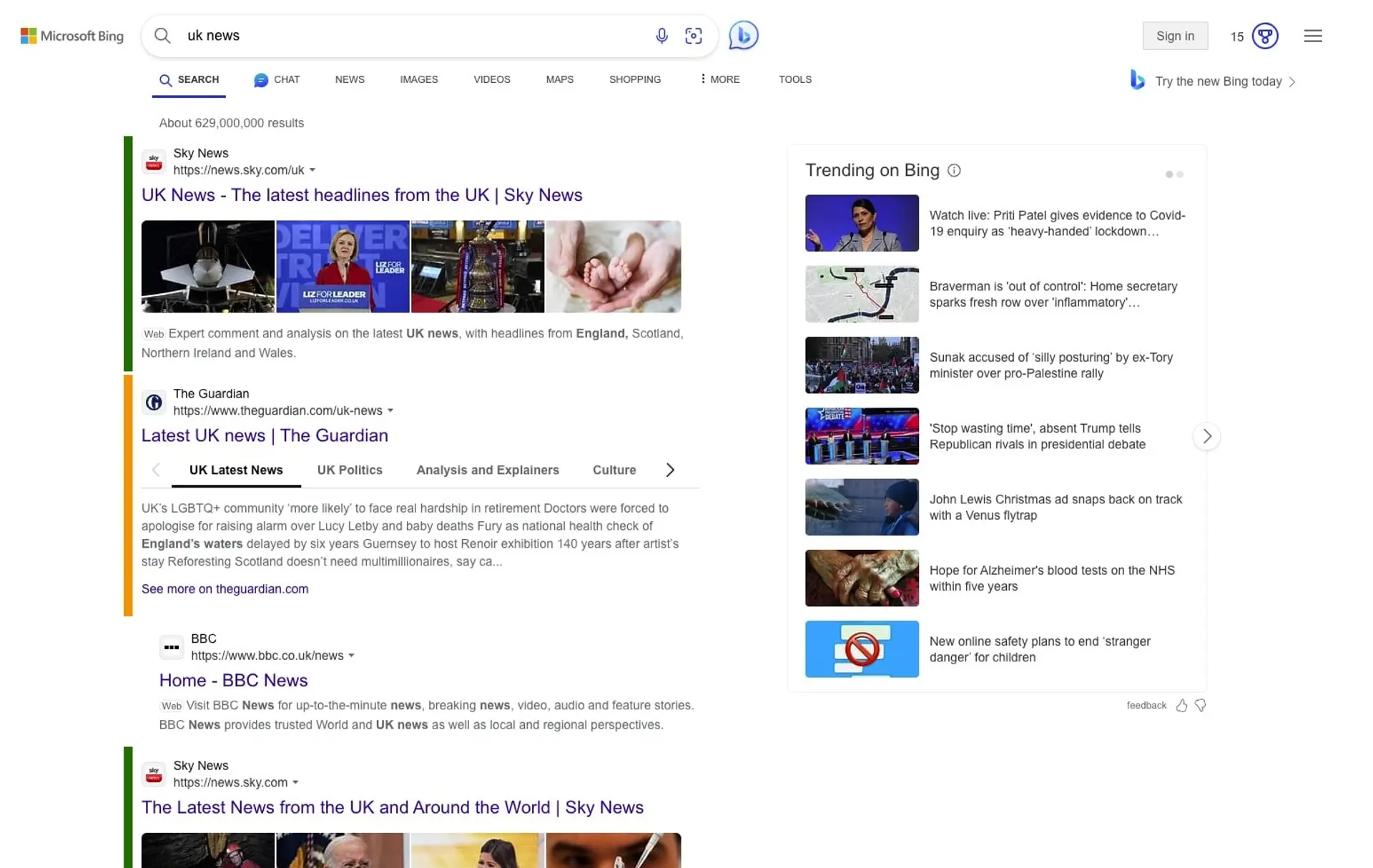This screenshot has width=1373, height=868.
Task: Select Analysis and Explainers Guardian tab
Action: coord(488,470)
